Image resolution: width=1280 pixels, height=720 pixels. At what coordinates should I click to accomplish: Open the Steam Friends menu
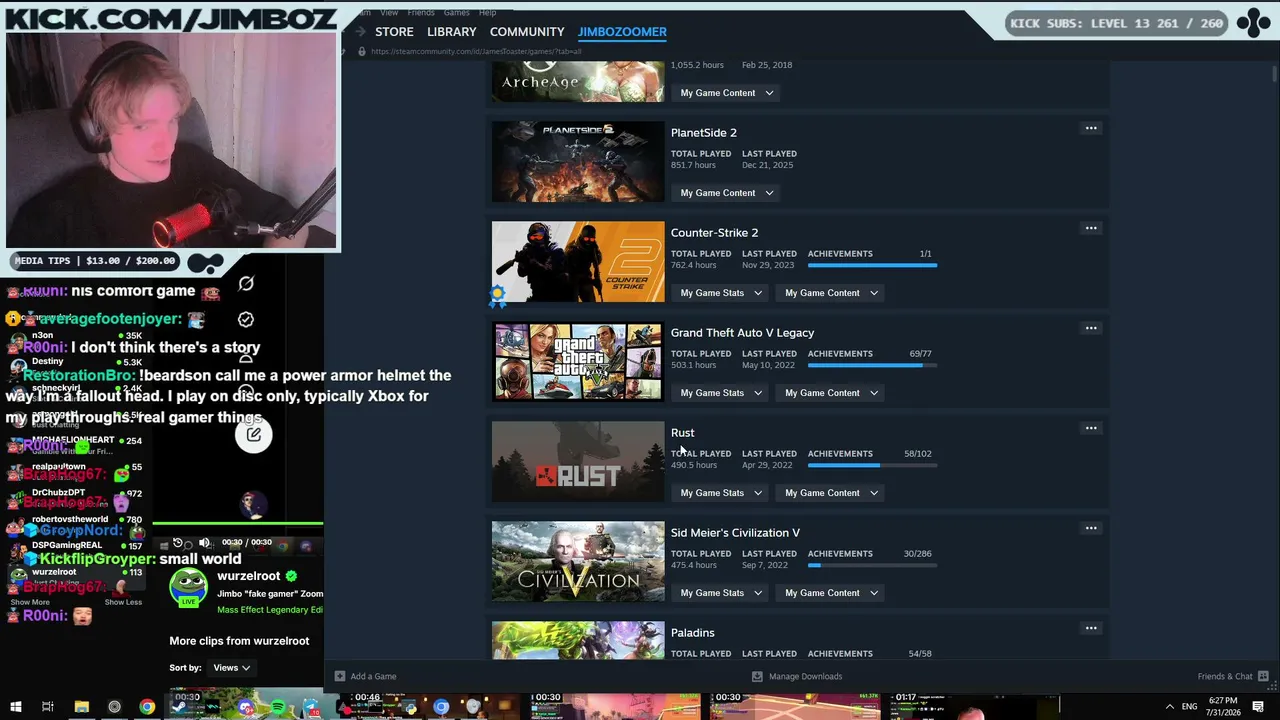pos(421,12)
